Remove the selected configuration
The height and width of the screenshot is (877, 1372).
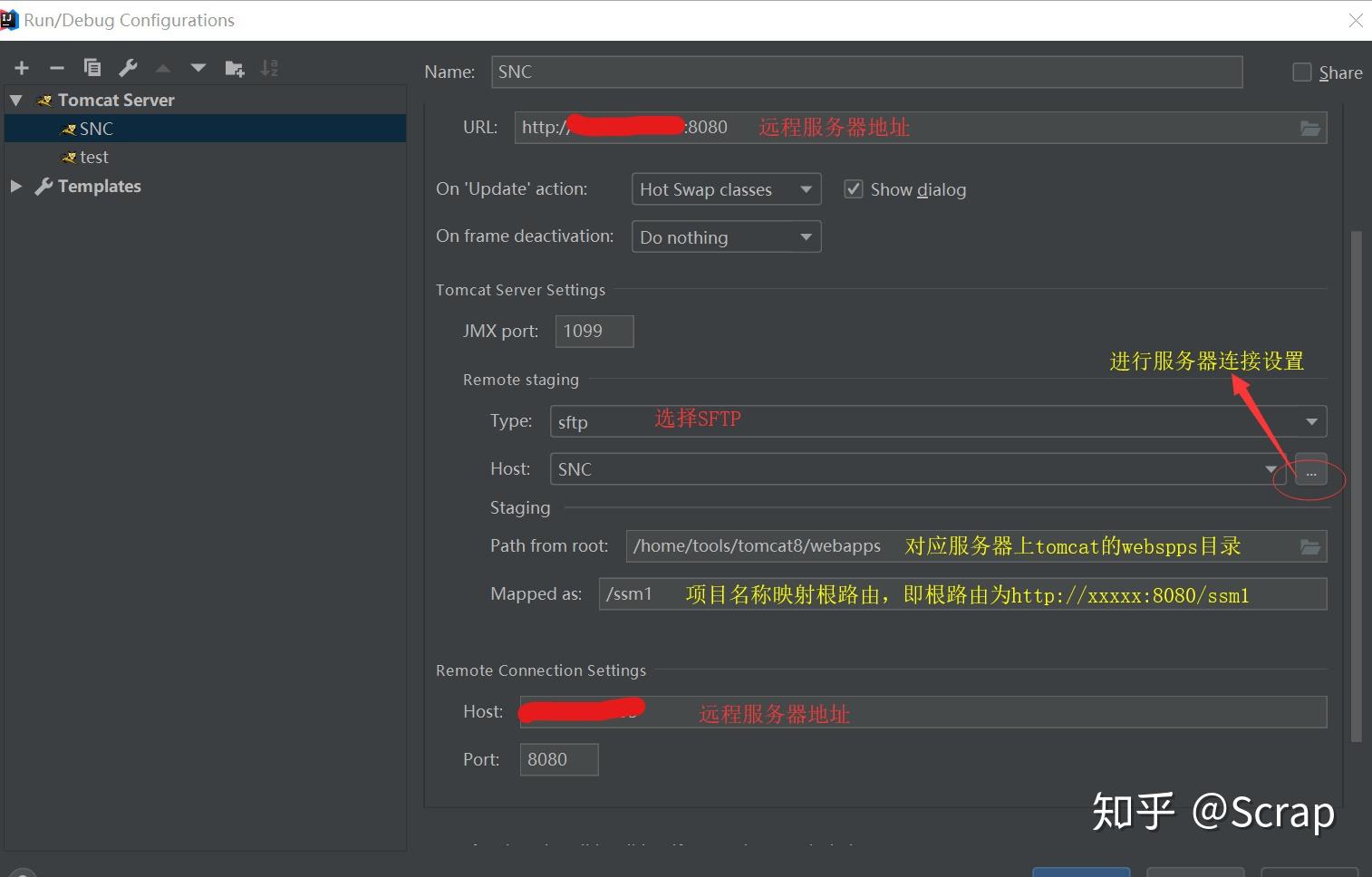pyautogui.click(x=56, y=67)
